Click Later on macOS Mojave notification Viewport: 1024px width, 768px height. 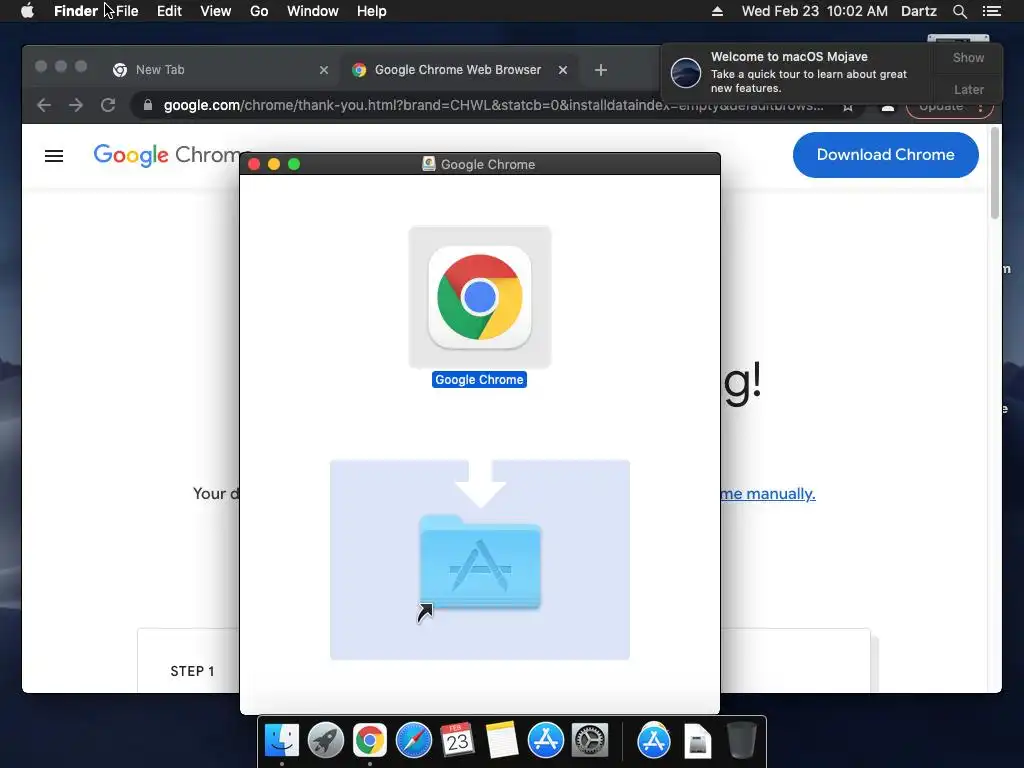pos(968,89)
